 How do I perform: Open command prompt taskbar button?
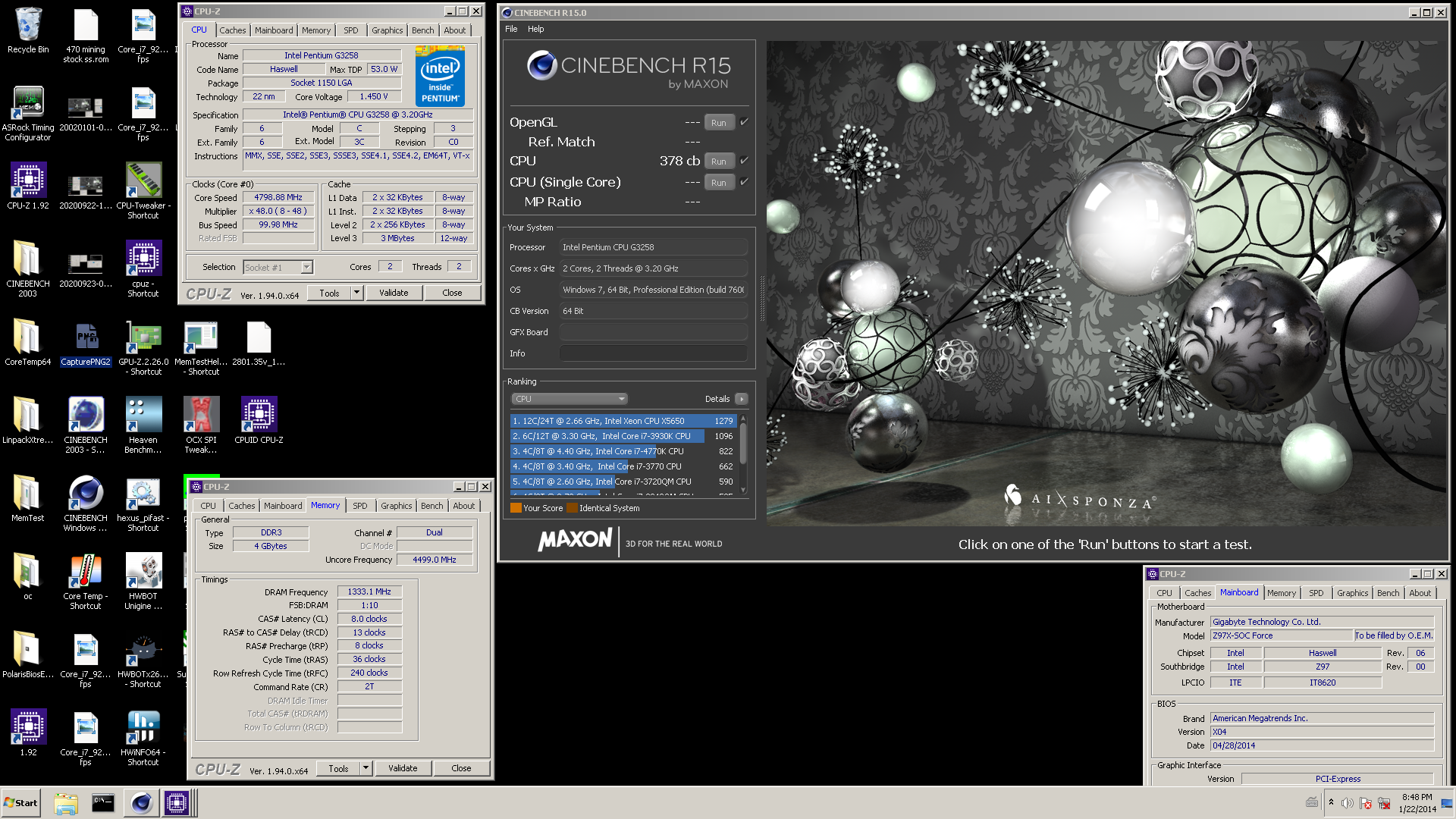[103, 803]
